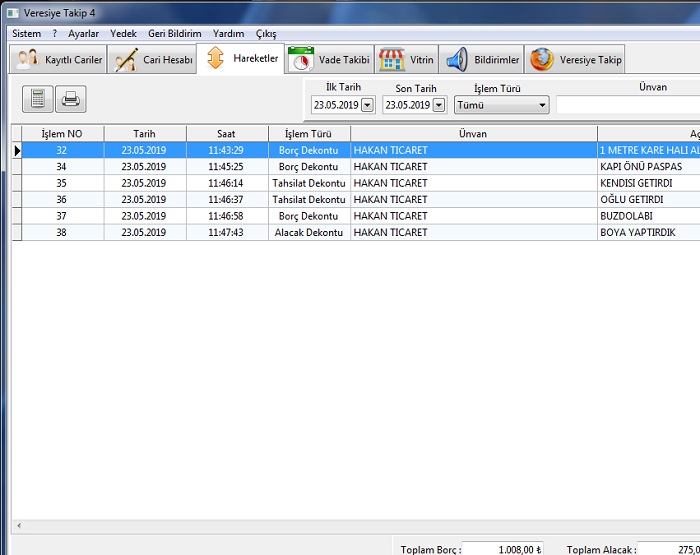Click the calculator icon button

coord(38,99)
